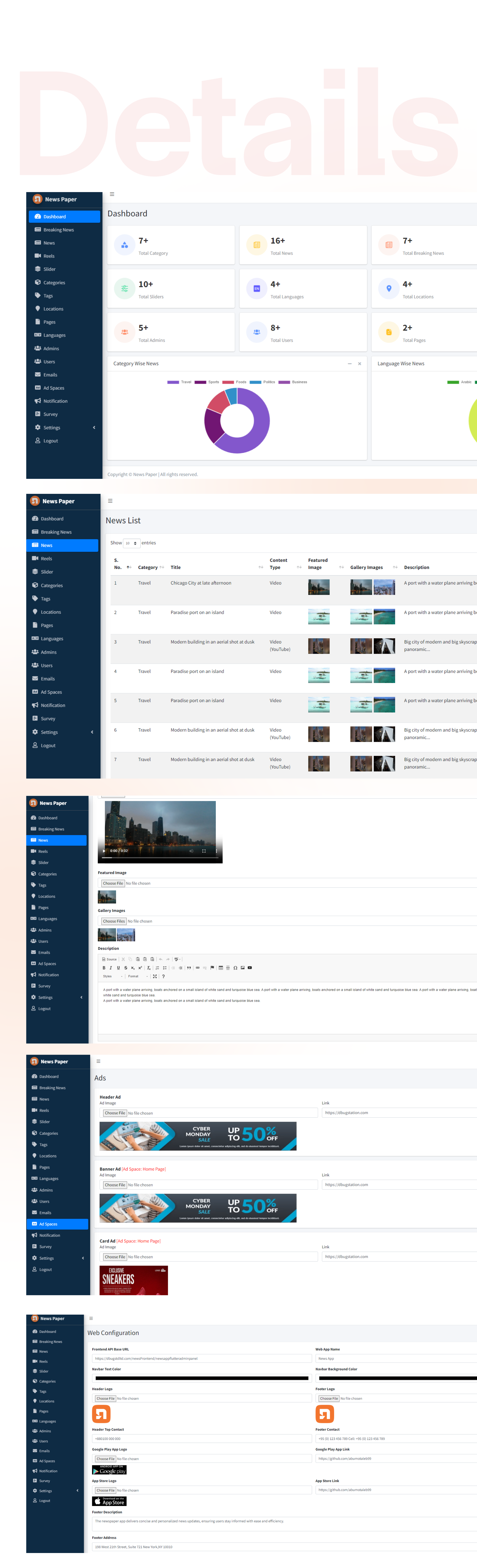The width and height of the screenshot is (477, 1568).
Task: Play the Chicago city video preview
Action: coord(105,850)
